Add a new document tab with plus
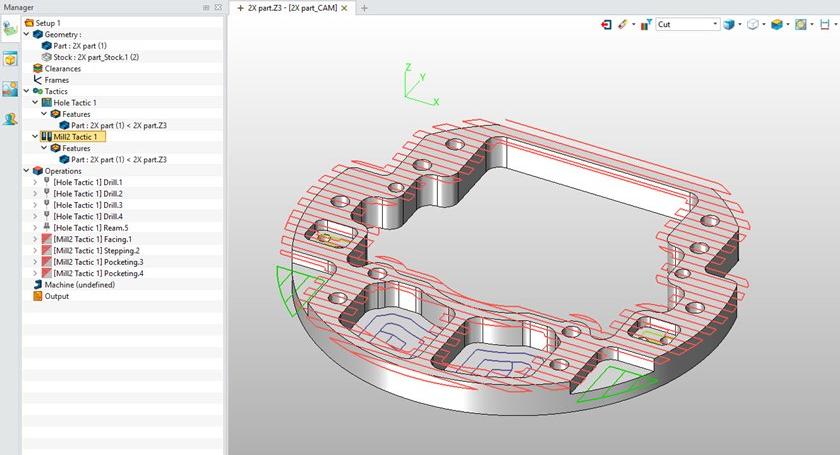 (364, 8)
